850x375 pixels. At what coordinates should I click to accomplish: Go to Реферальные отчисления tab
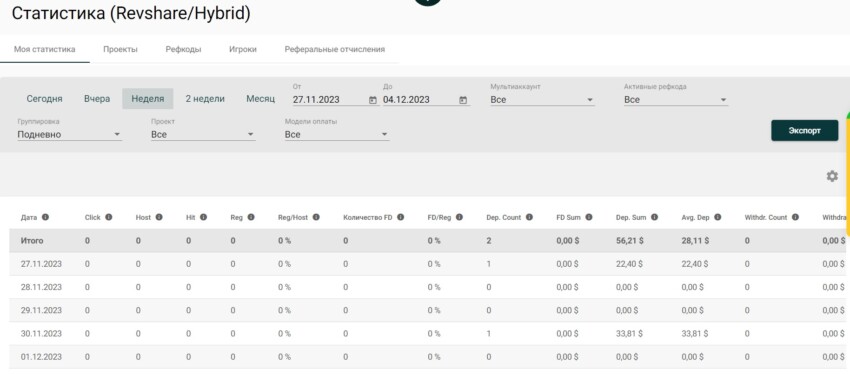(x=334, y=49)
